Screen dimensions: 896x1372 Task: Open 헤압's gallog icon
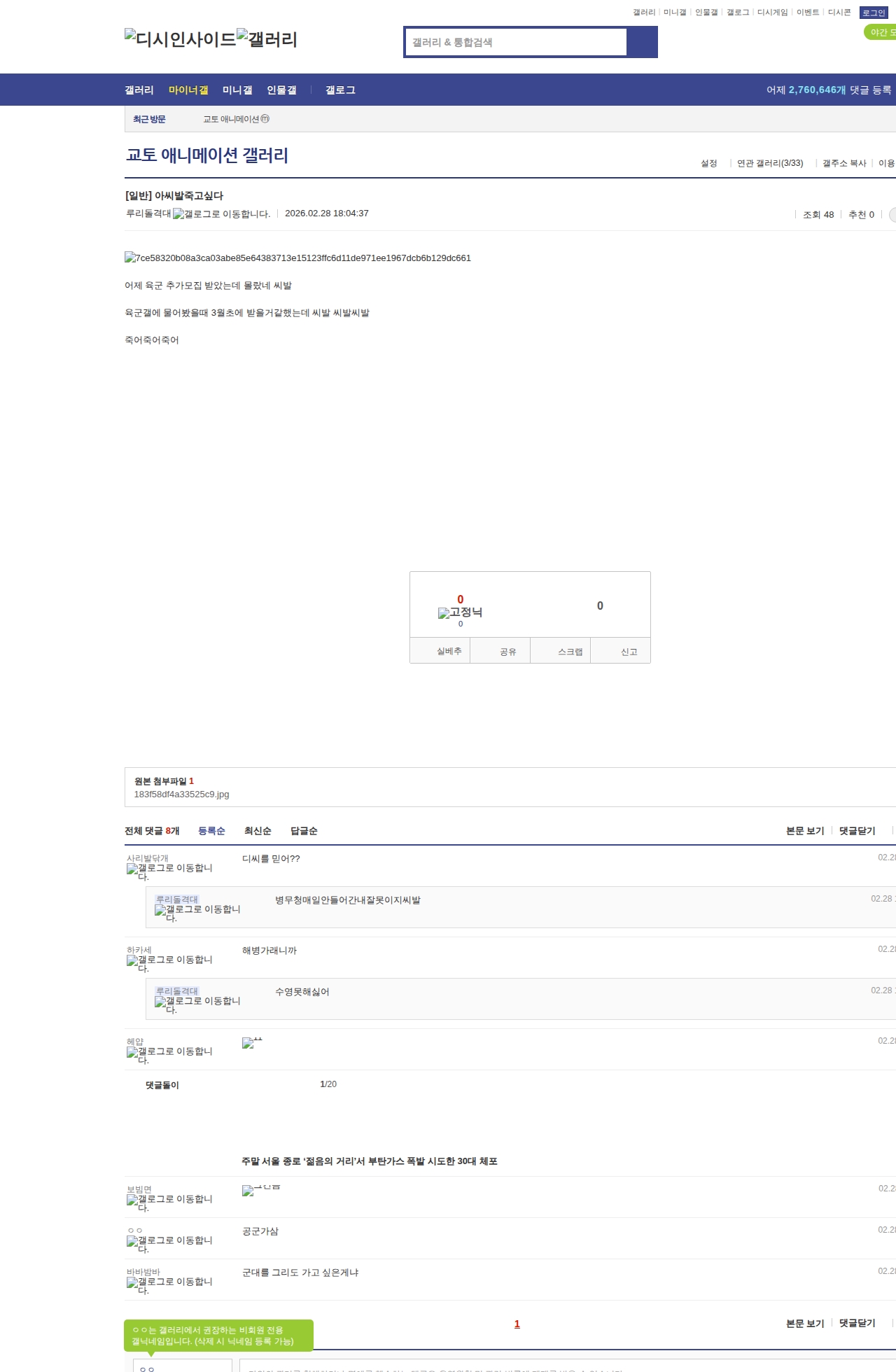tap(169, 1056)
